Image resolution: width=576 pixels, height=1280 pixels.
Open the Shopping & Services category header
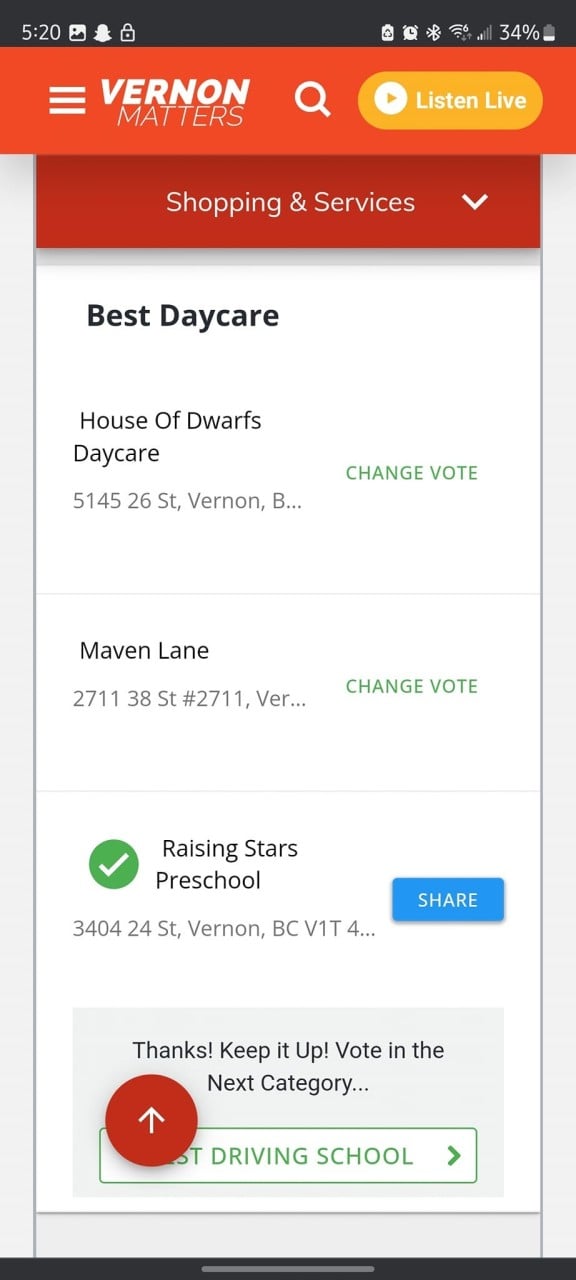point(288,202)
